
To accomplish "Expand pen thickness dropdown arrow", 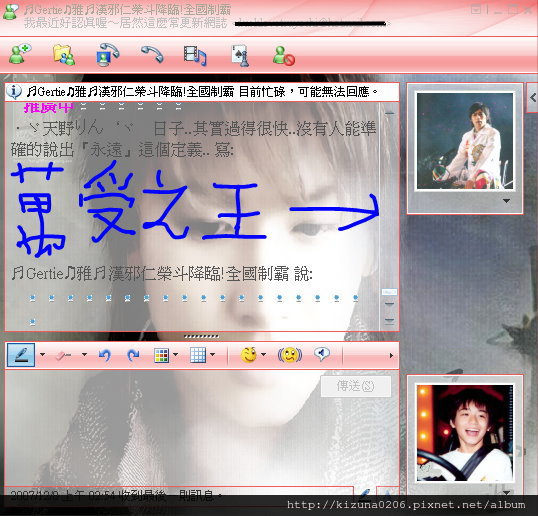I will coord(43,354).
